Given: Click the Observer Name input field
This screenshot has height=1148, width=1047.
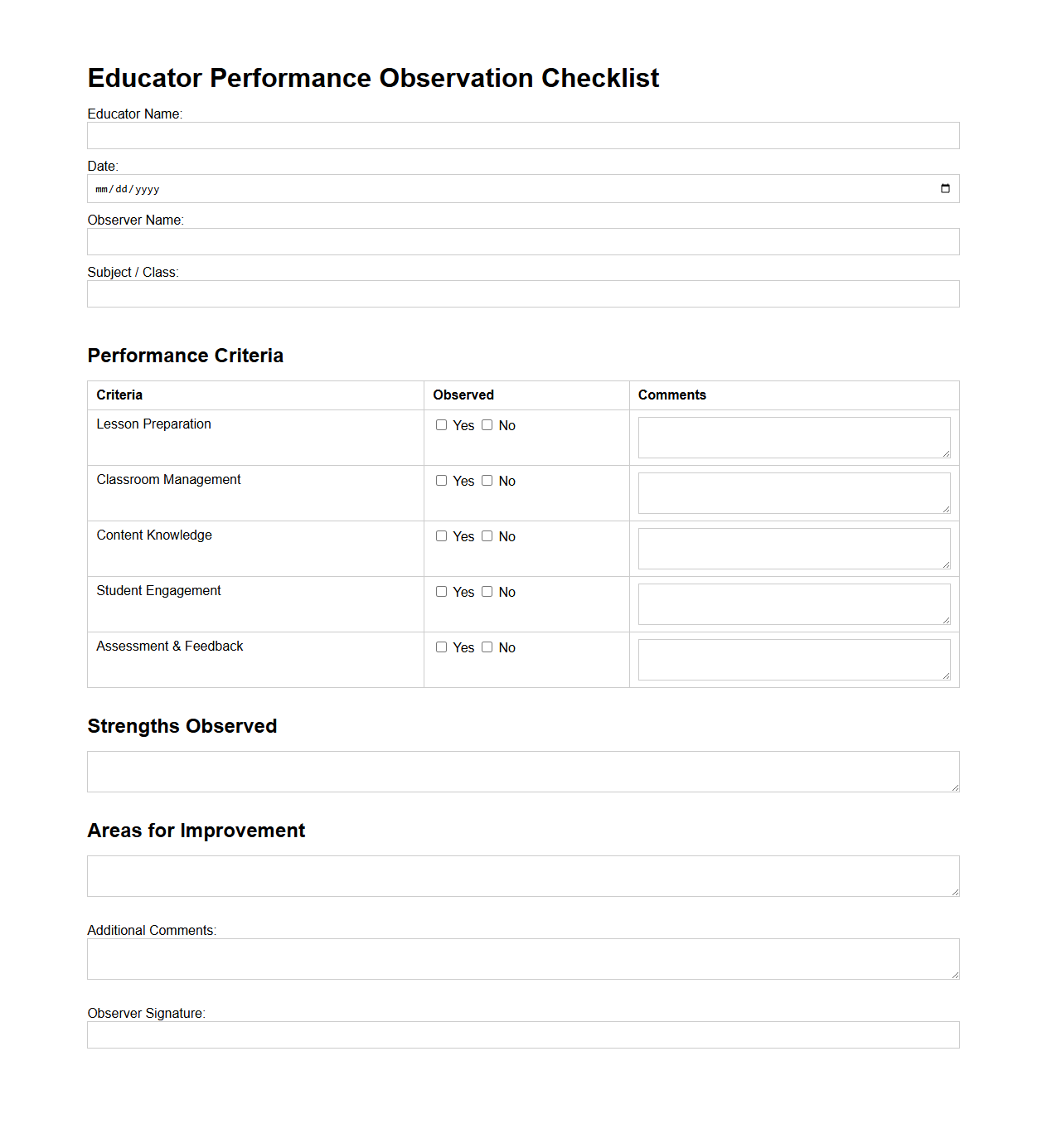Looking at the screenshot, I should [x=523, y=241].
